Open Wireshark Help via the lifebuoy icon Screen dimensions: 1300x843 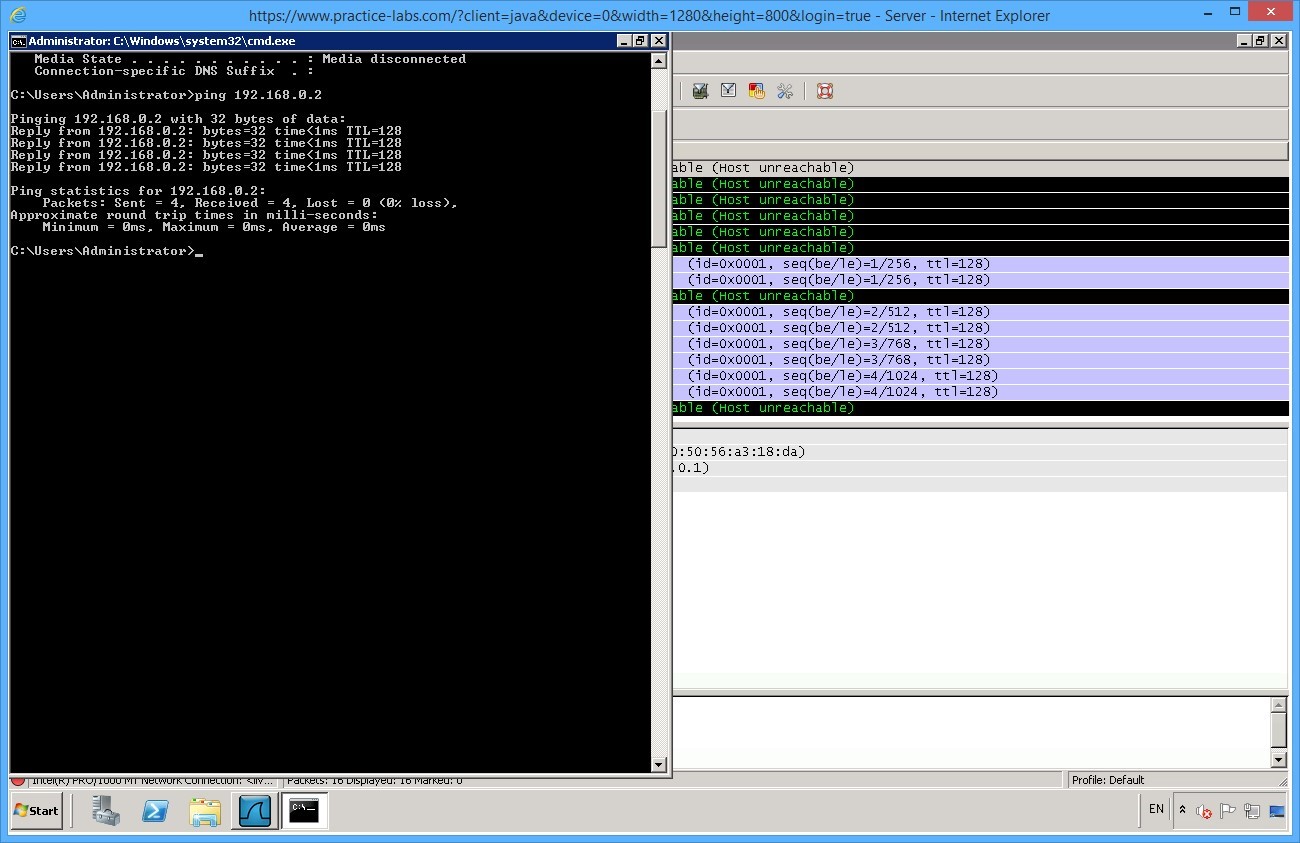click(x=824, y=90)
